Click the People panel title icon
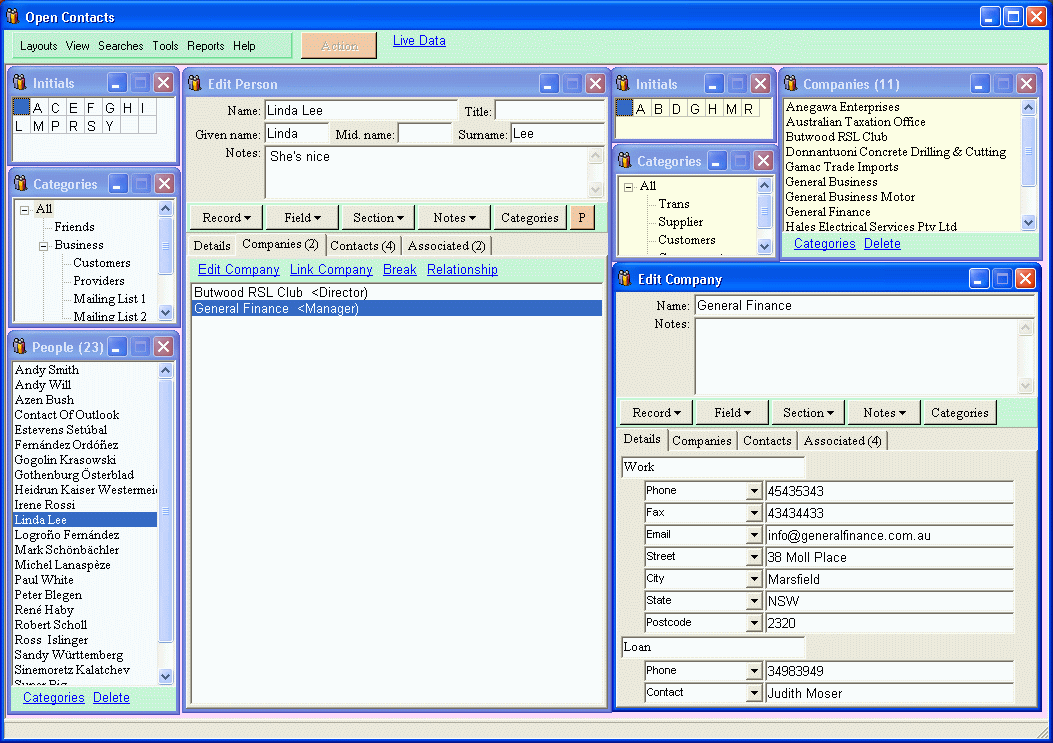 tap(20, 347)
